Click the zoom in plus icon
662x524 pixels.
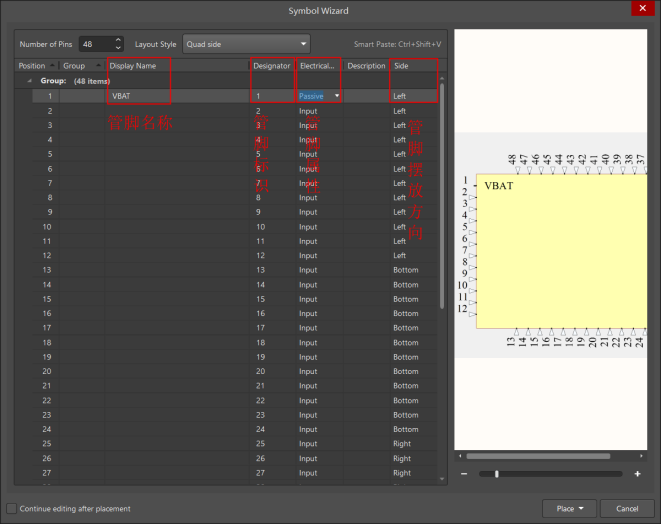click(x=637, y=474)
